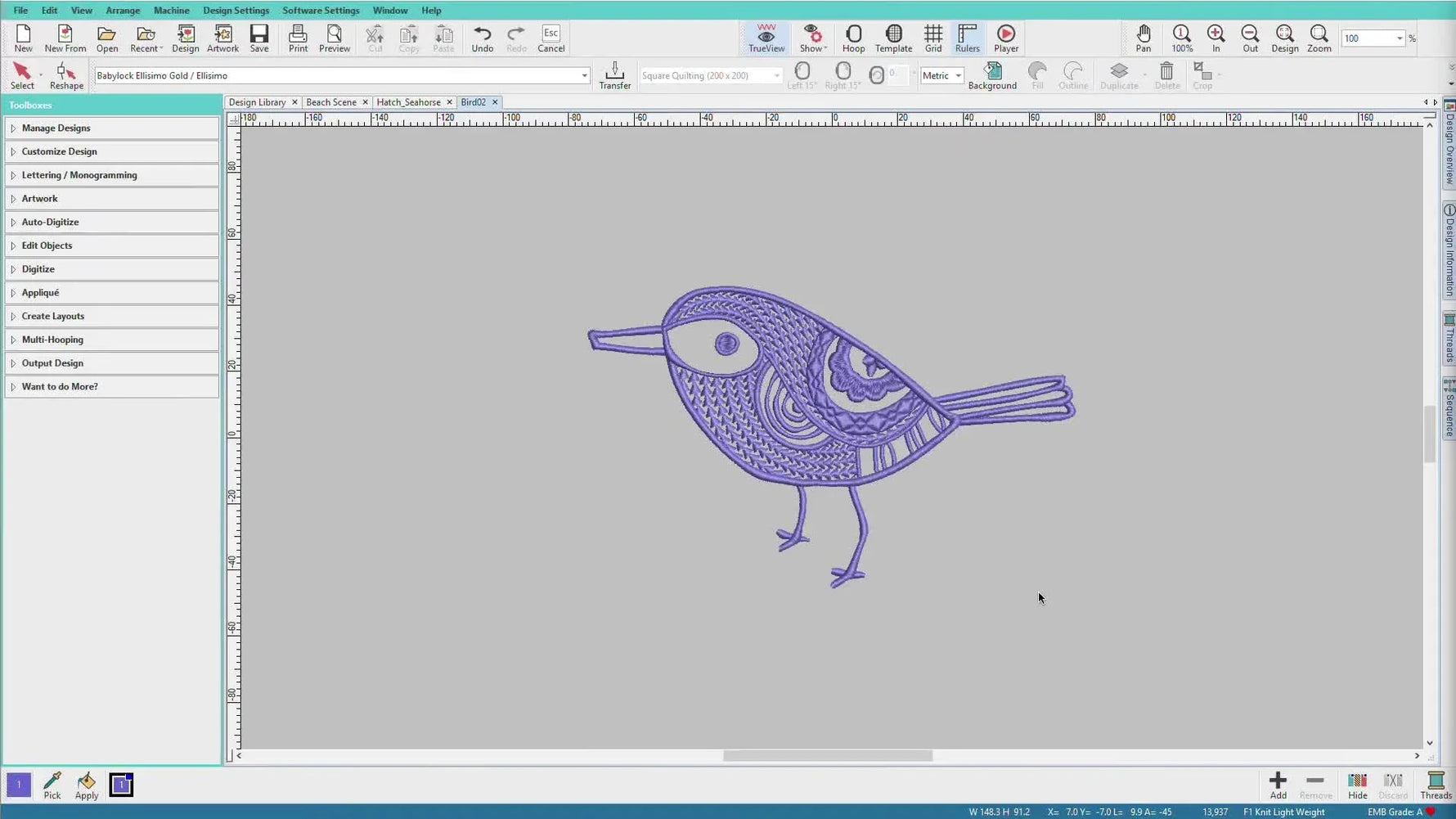Image resolution: width=1456 pixels, height=819 pixels.
Task: Expand the Edit Objects toolbox
Action: (x=112, y=245)
